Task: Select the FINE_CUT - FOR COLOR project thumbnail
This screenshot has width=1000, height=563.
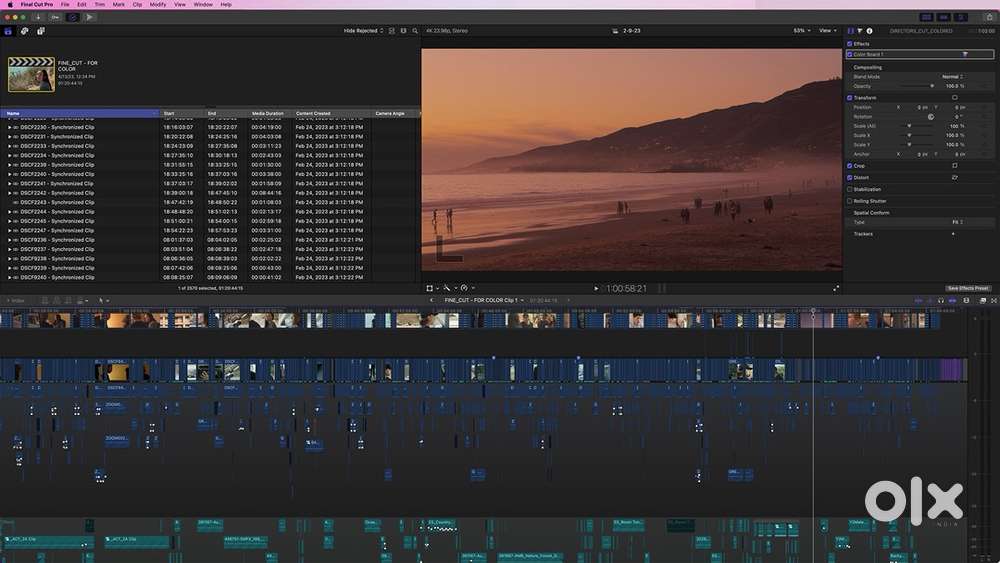Action: click(31, 73)
